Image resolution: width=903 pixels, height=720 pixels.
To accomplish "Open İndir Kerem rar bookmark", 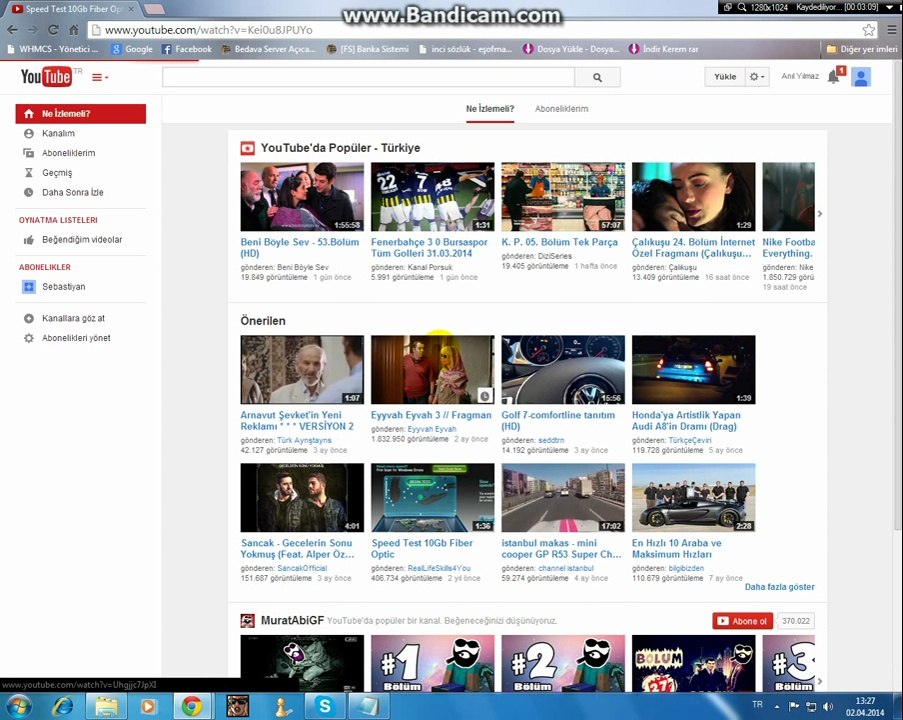I will 663,49.
